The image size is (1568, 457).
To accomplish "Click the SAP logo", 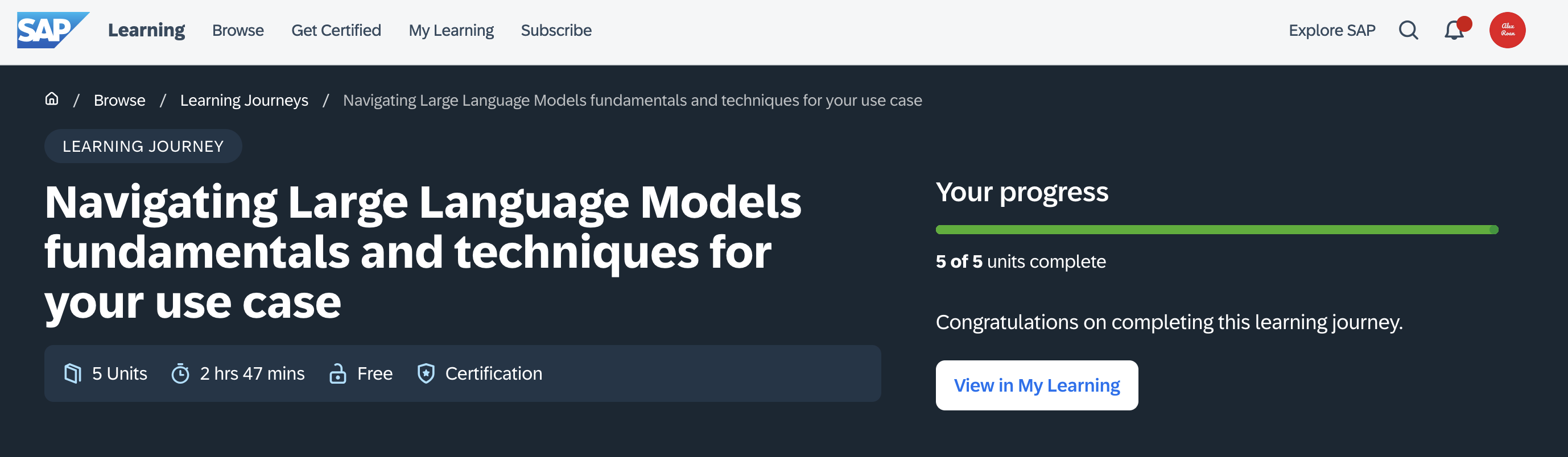I will click(x=52, y=30).
